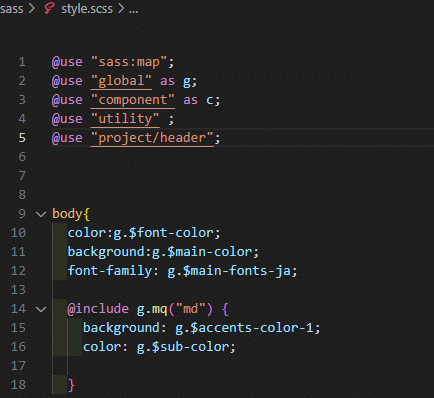Screen dimensions: 434x398
Task: Click g.$sub-color on line 16
Action: coord(182,347)
